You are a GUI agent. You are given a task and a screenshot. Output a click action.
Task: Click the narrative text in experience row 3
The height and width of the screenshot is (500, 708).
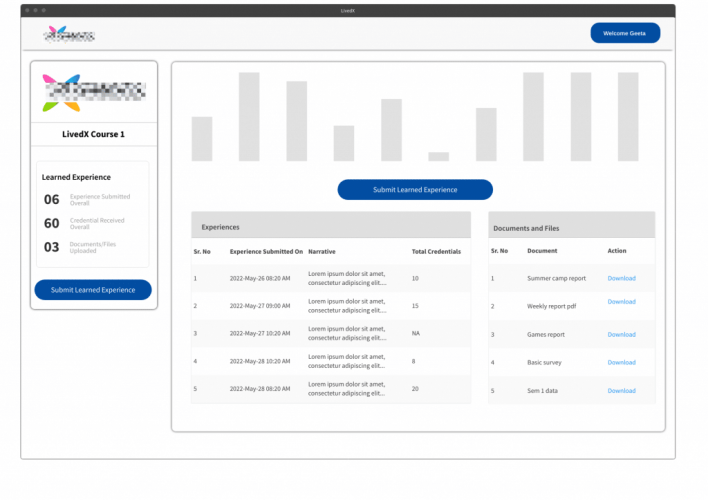347,333
